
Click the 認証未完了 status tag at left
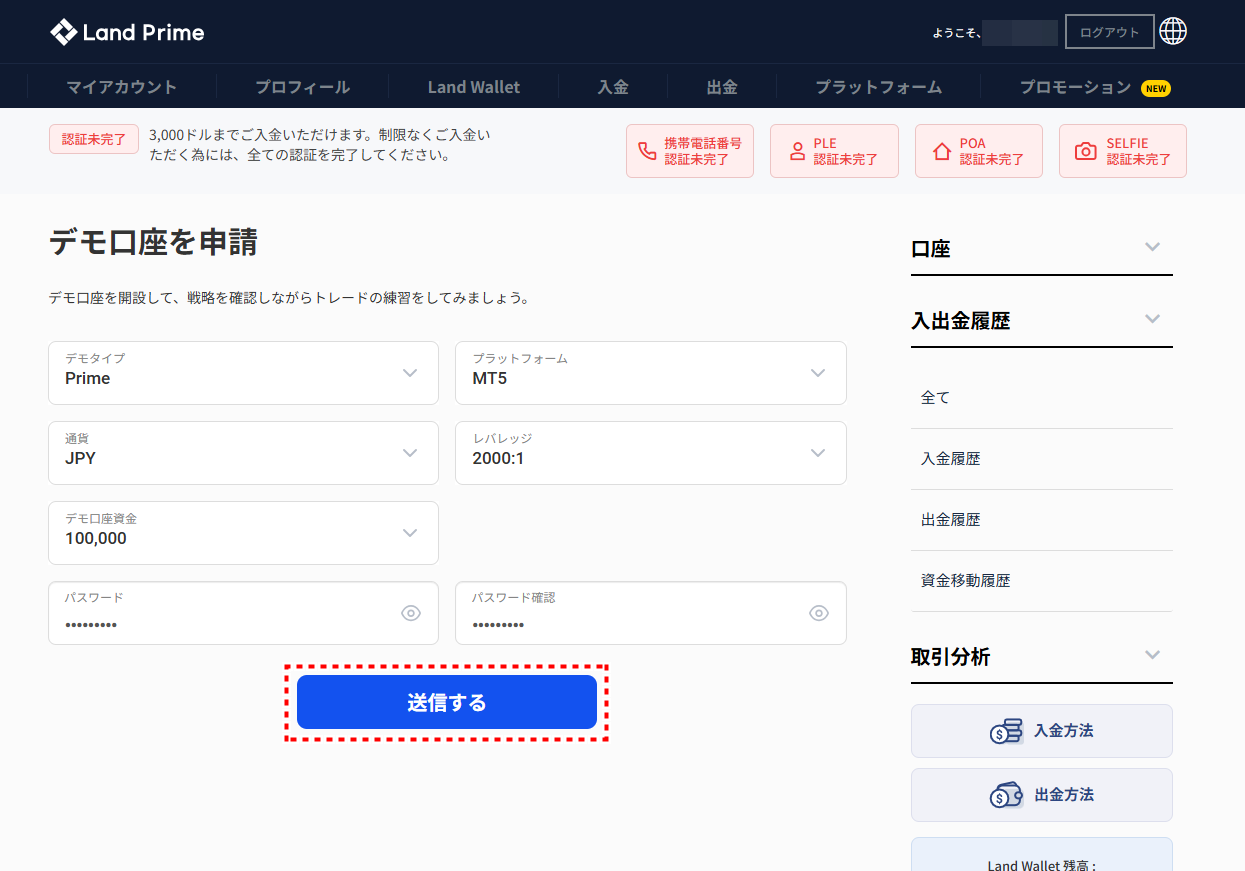pos(94,139)
